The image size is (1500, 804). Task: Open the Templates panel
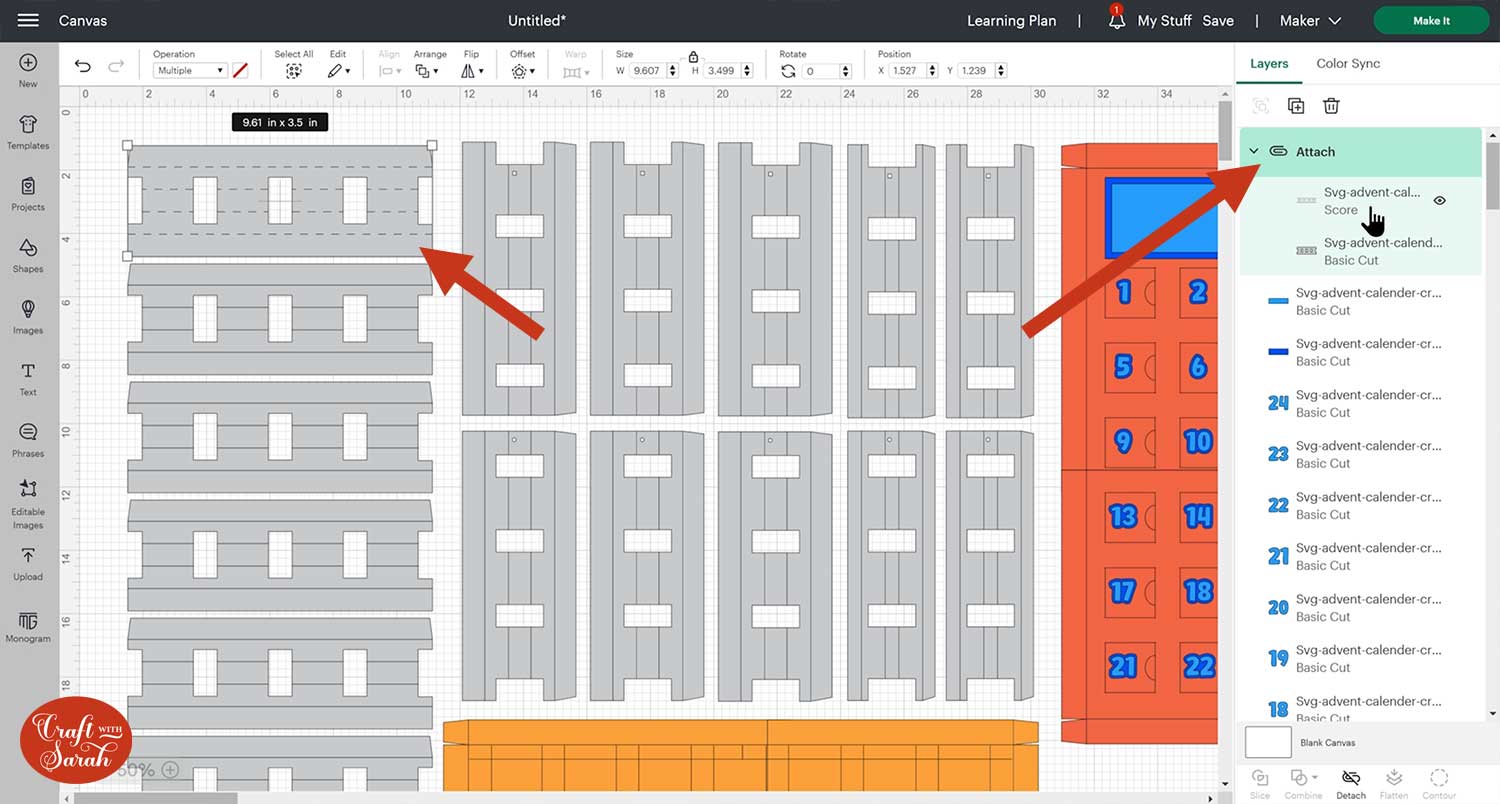28,132
